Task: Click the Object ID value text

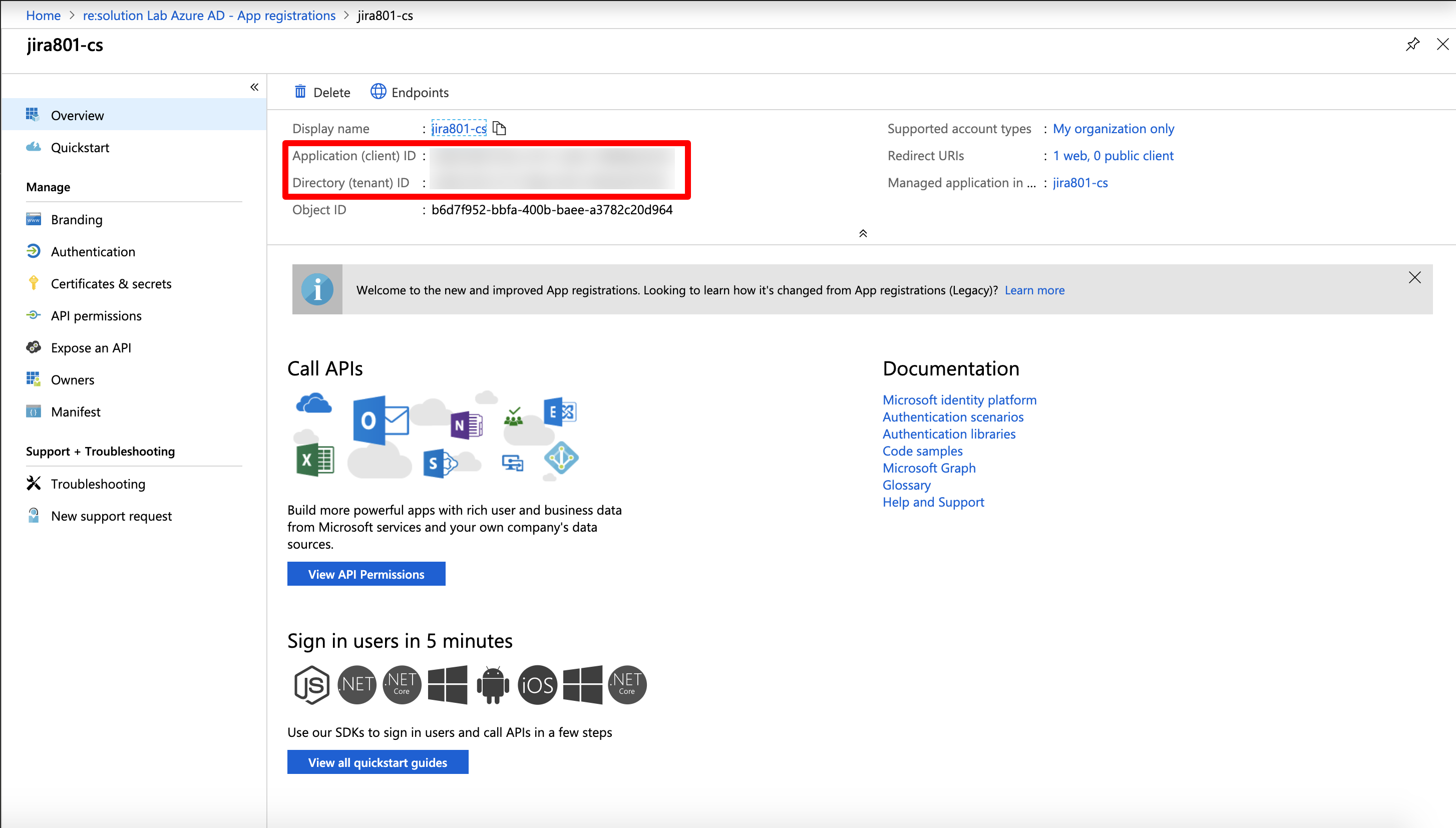Action: click(552, 210)
